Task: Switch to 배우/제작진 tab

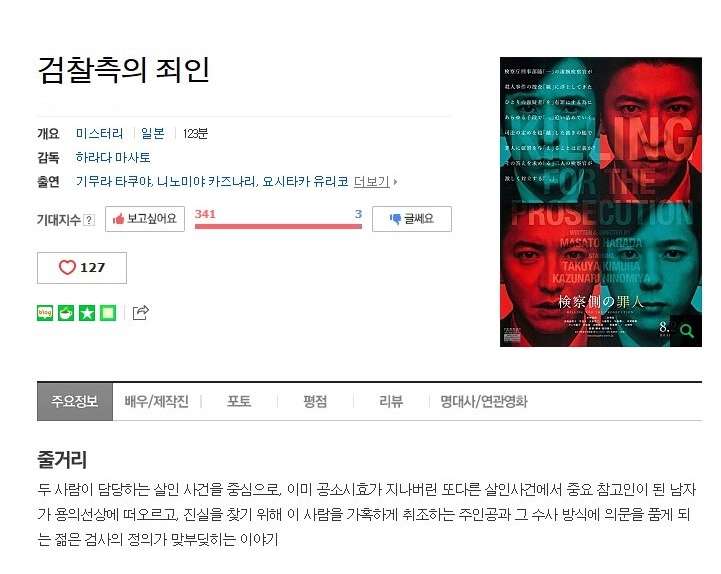Action: tap(157, 402)
